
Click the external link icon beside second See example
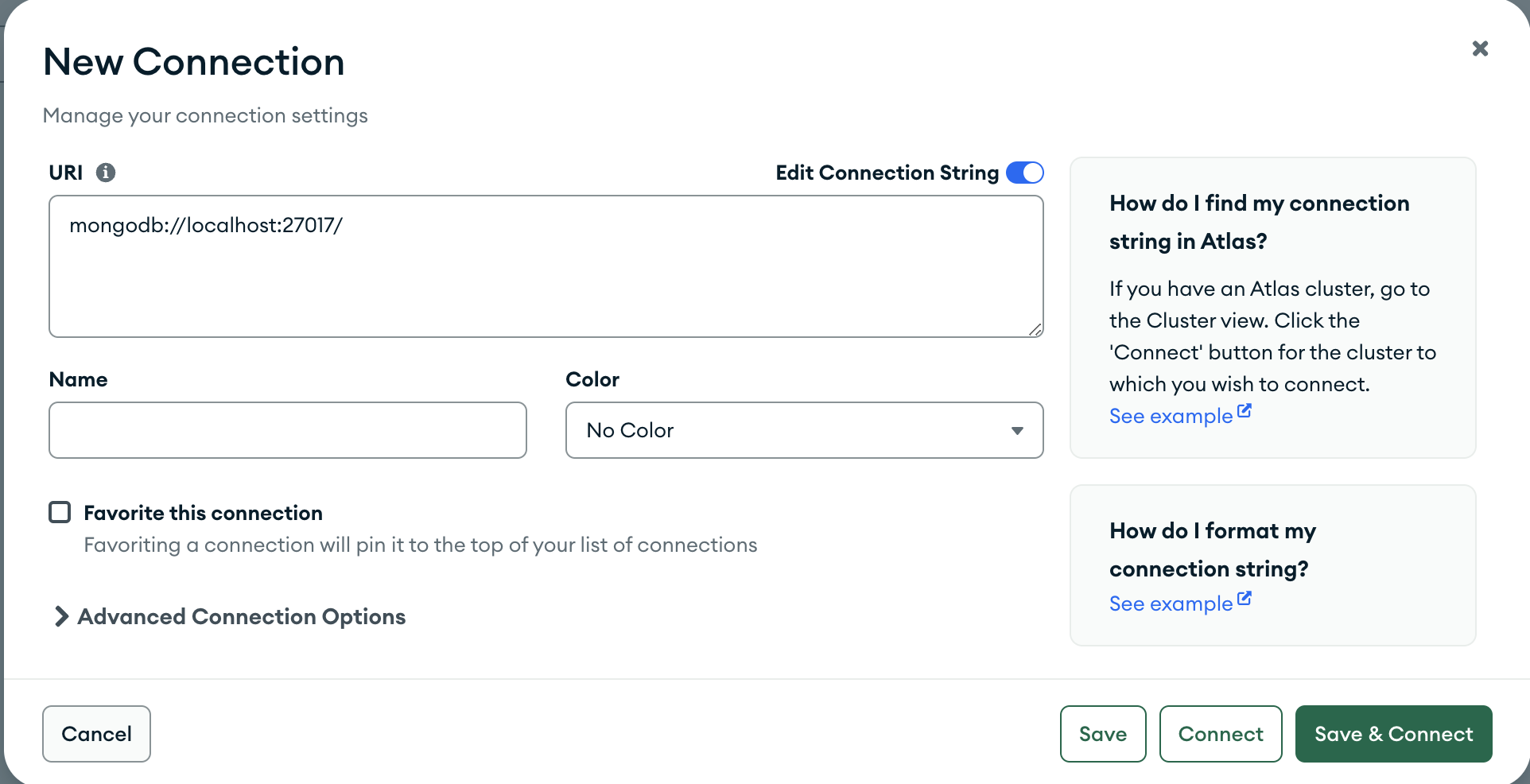(1245, 596)
